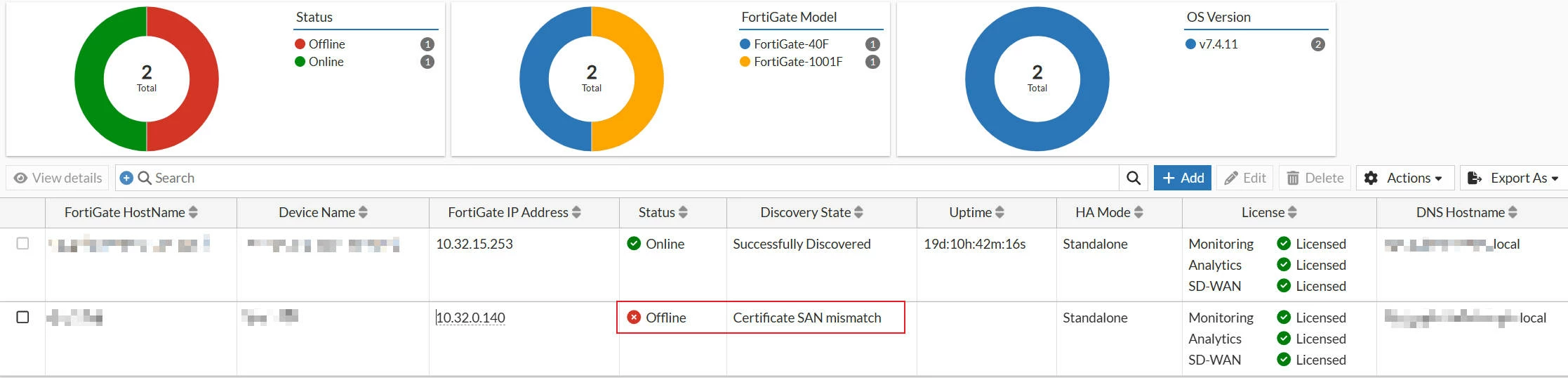This screenshot has height=378, width=1568.
Task: Click IP address 10.32.15.253
Action: [474, 244]
